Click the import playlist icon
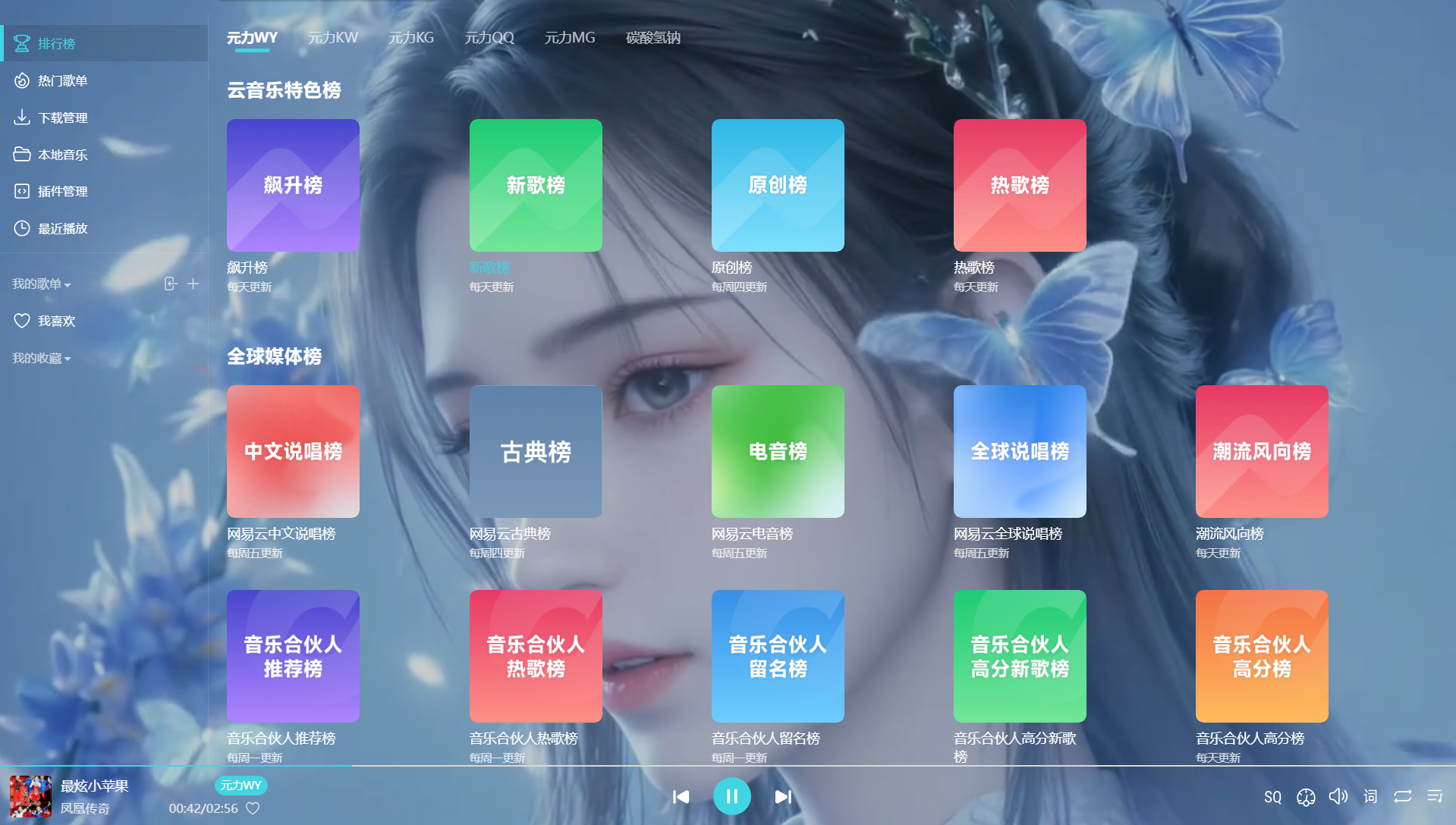 pyautogui.click(x=171, y=284)
